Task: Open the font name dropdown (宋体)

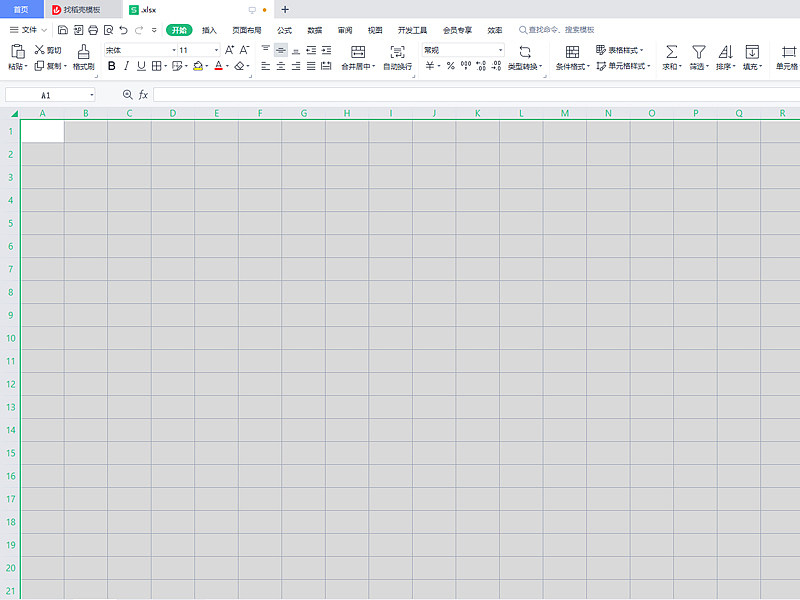Action: [174, 50]
